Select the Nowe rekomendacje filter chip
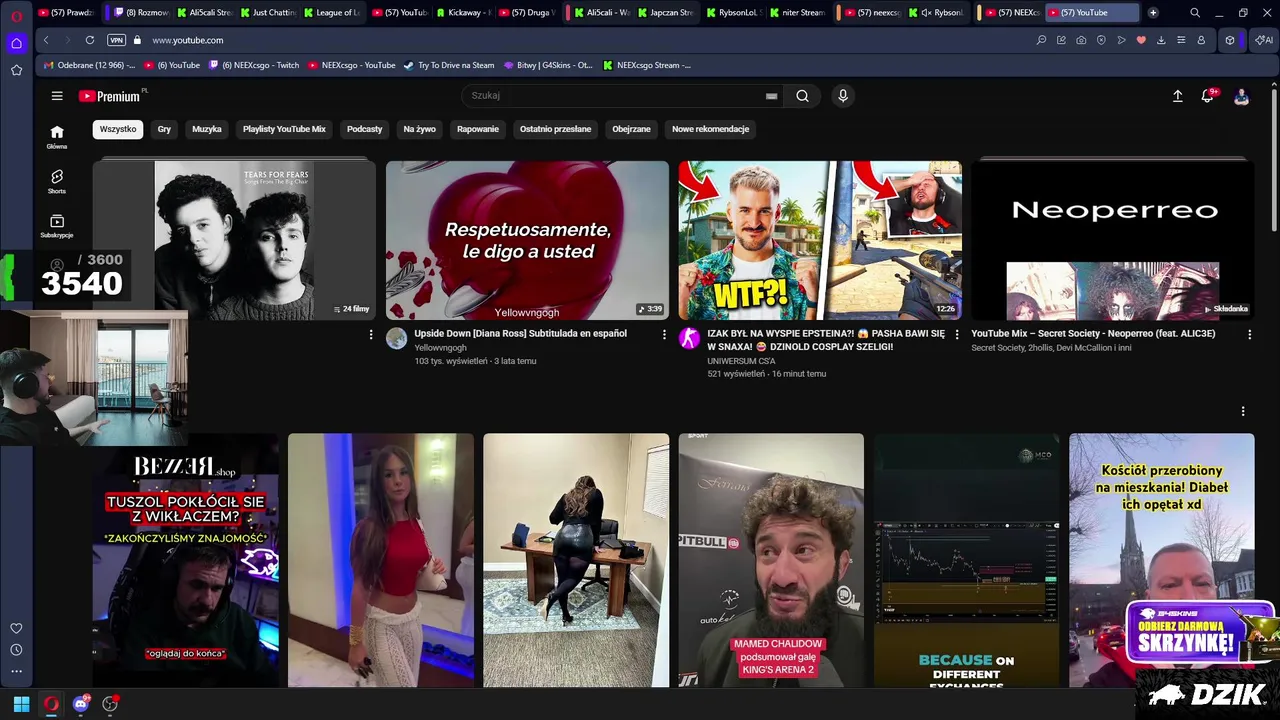The width and height of the screenshot is (1280, 720). coord(710,129)
